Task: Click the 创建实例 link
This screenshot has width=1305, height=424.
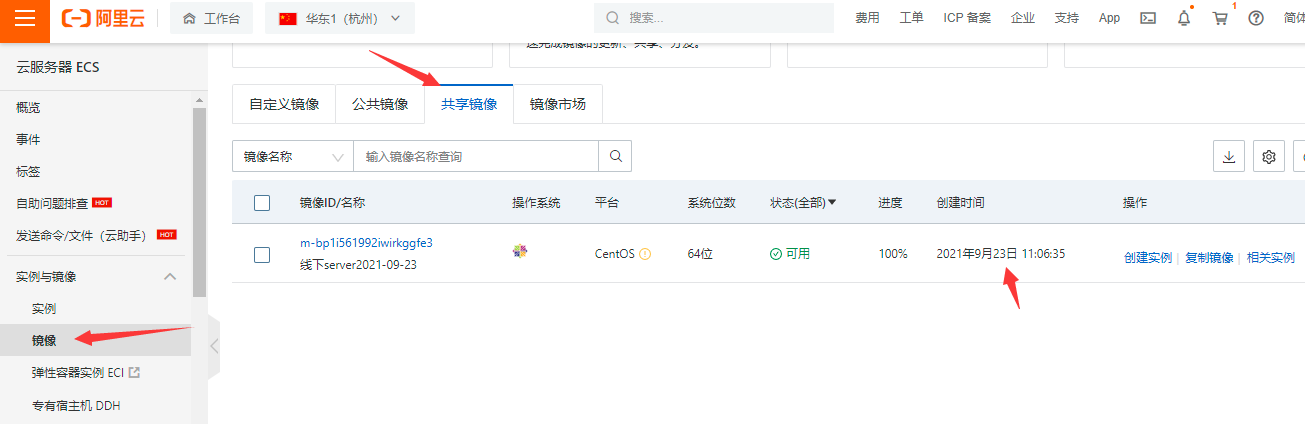Action: (x=1147, y=257)
